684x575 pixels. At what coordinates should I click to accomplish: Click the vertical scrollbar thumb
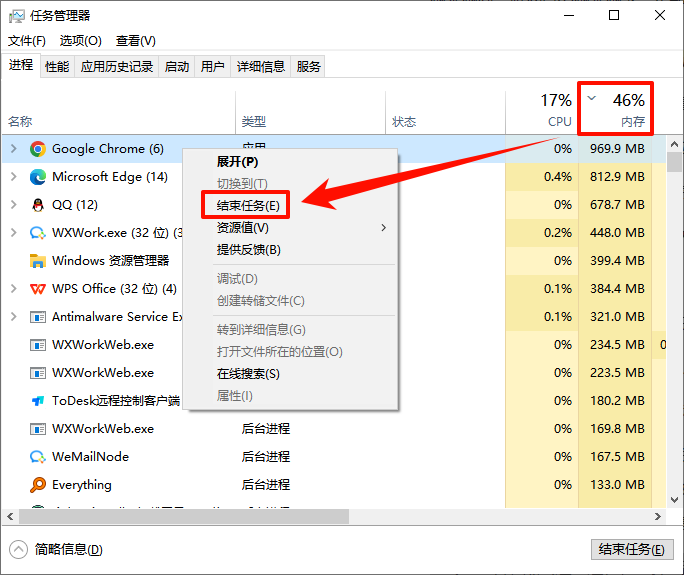(x=674, y=162)
